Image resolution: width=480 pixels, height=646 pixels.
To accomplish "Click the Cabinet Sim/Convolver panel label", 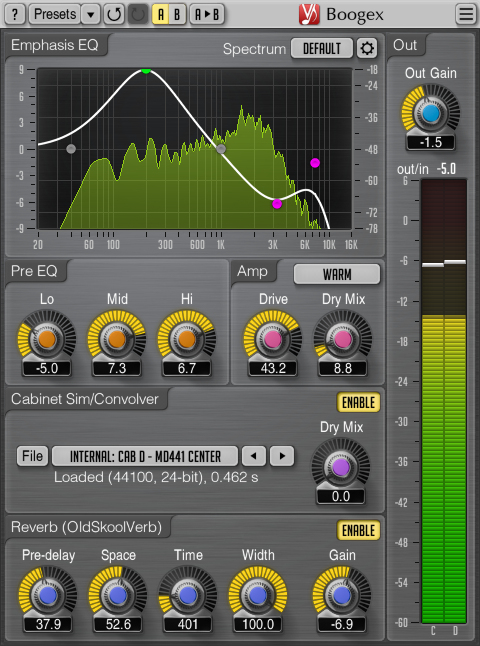I will tap(85, 399).
